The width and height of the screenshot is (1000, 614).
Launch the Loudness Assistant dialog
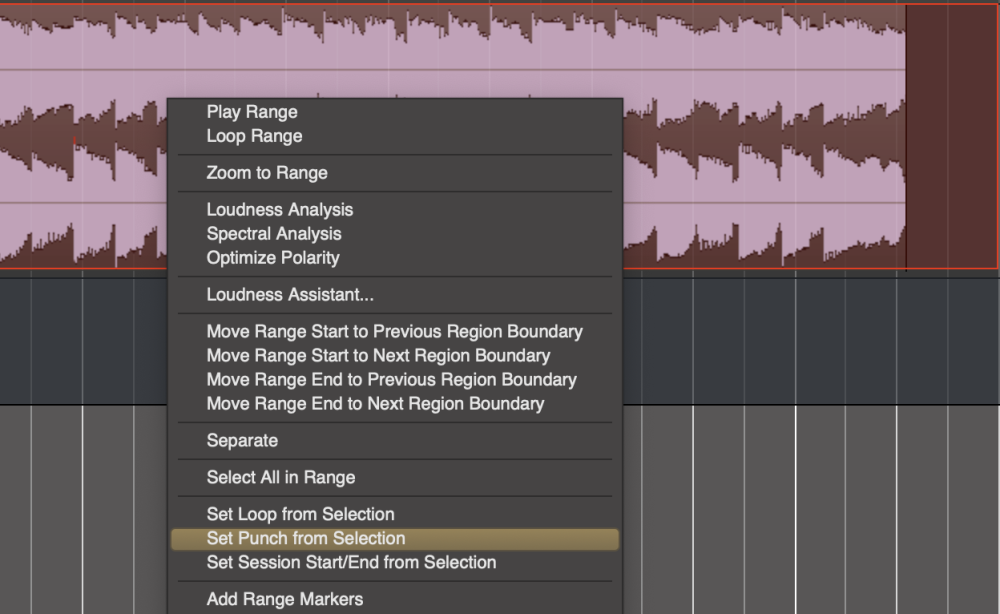[282, 294]
